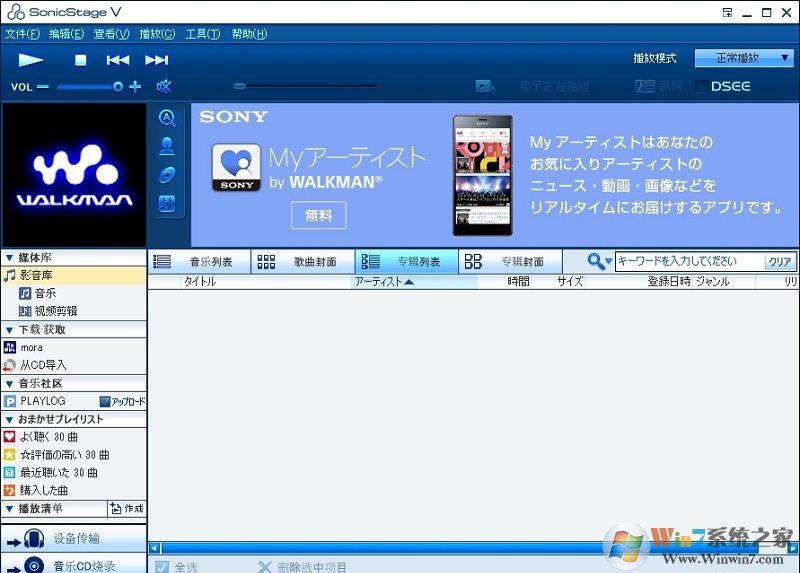Open 设备传输 device transfer panel

pos(73,539)
